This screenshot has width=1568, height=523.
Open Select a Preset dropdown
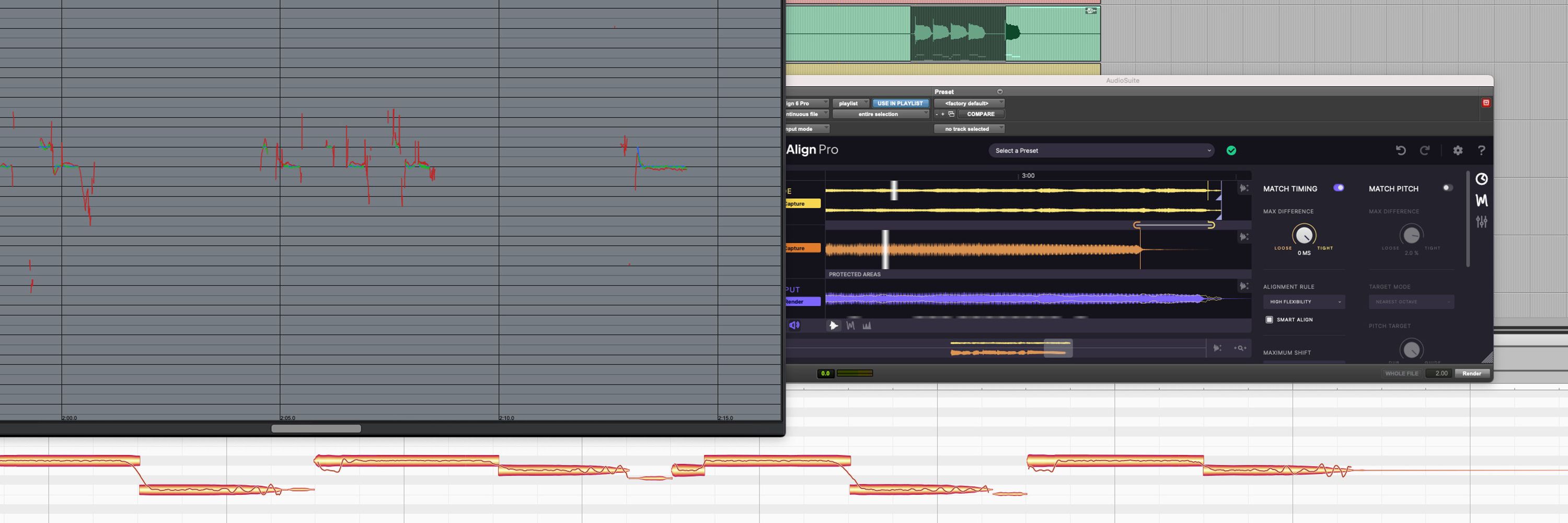tap(1101, 151)
